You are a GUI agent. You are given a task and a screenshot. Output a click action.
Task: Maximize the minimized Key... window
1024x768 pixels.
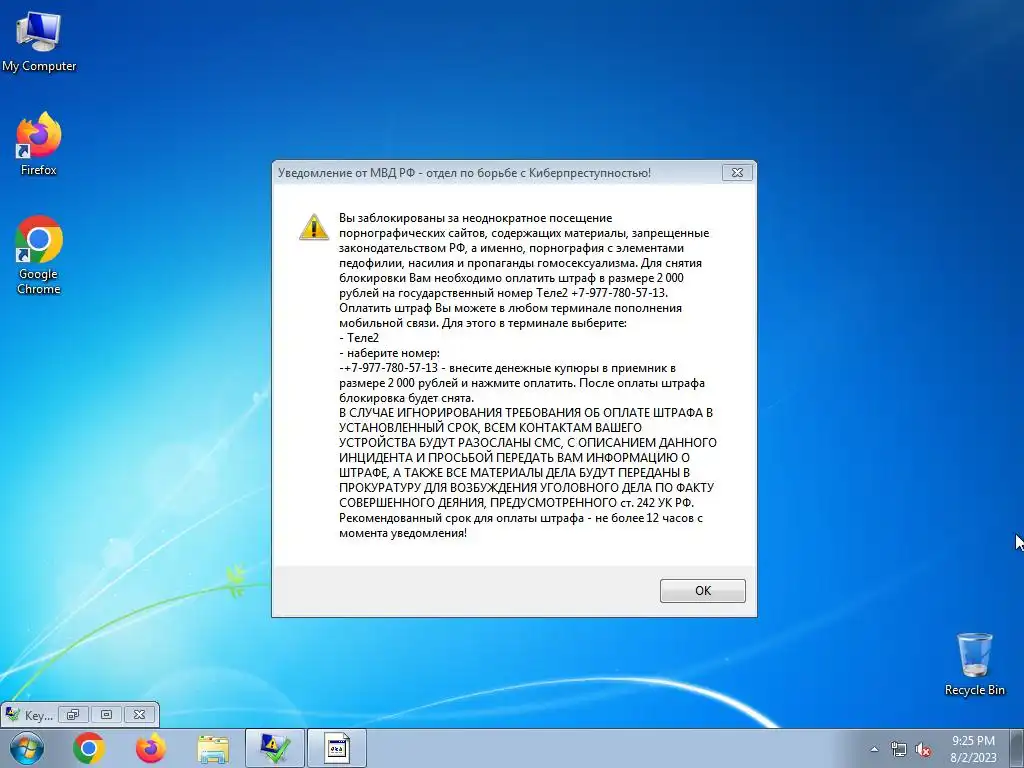coord(106,714)
